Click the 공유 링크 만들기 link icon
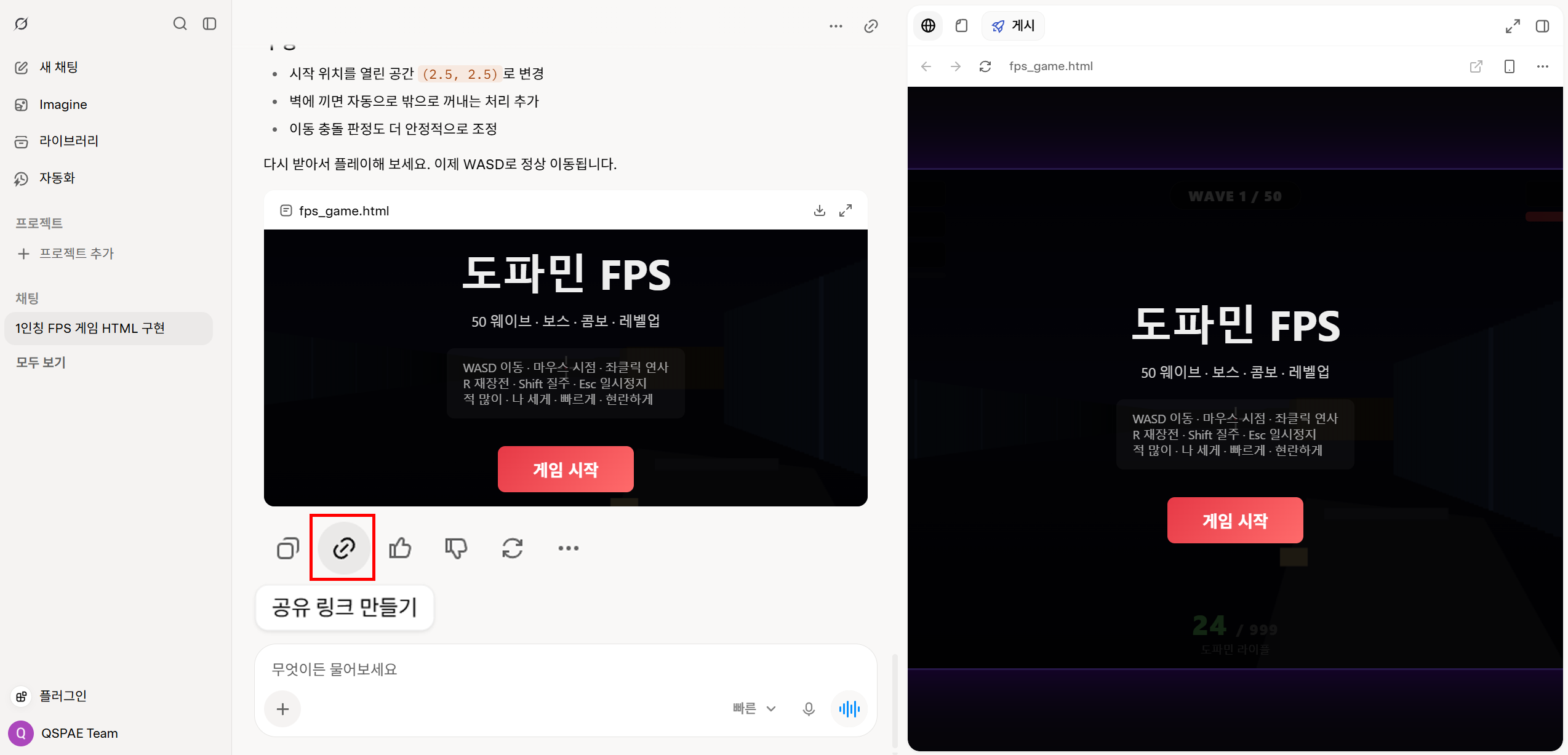Viewport: 1568px width, 755px height. coord(343,548)
